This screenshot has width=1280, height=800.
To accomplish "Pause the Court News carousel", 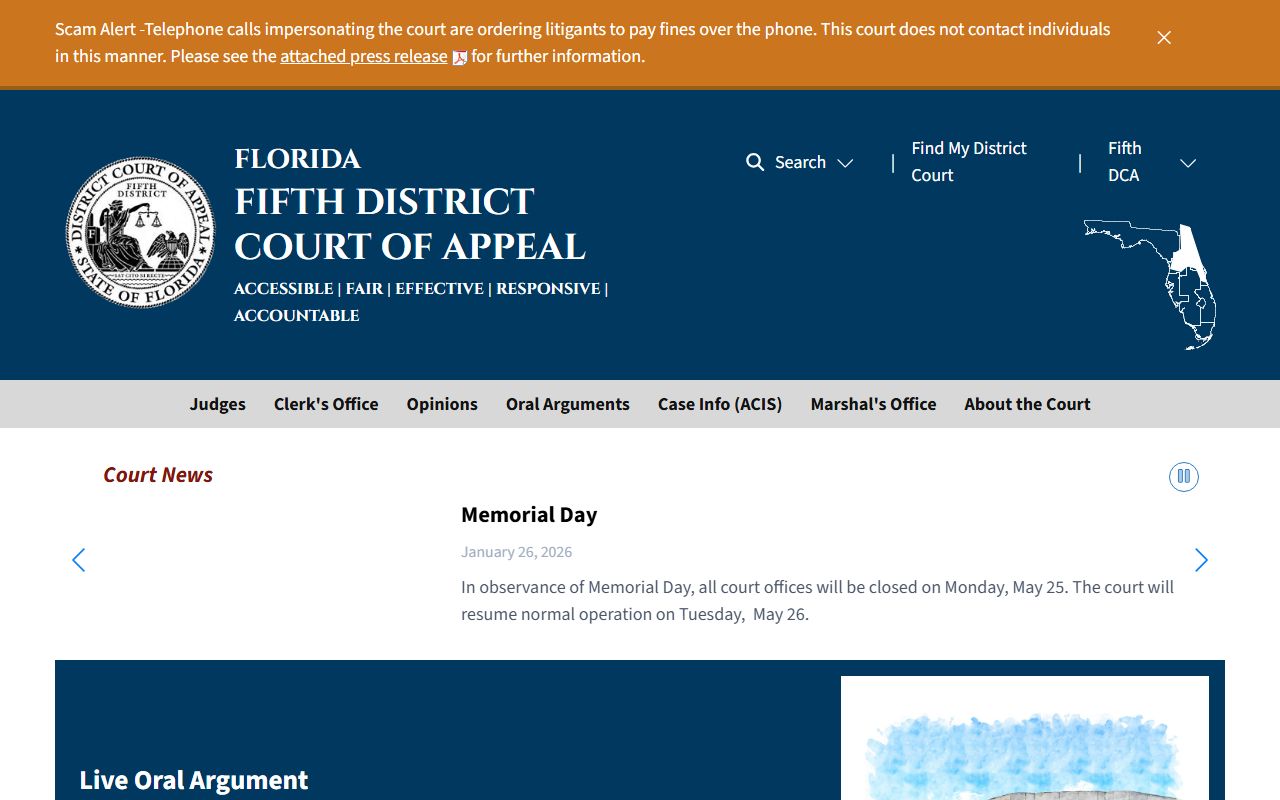I will coord(1184,477).
